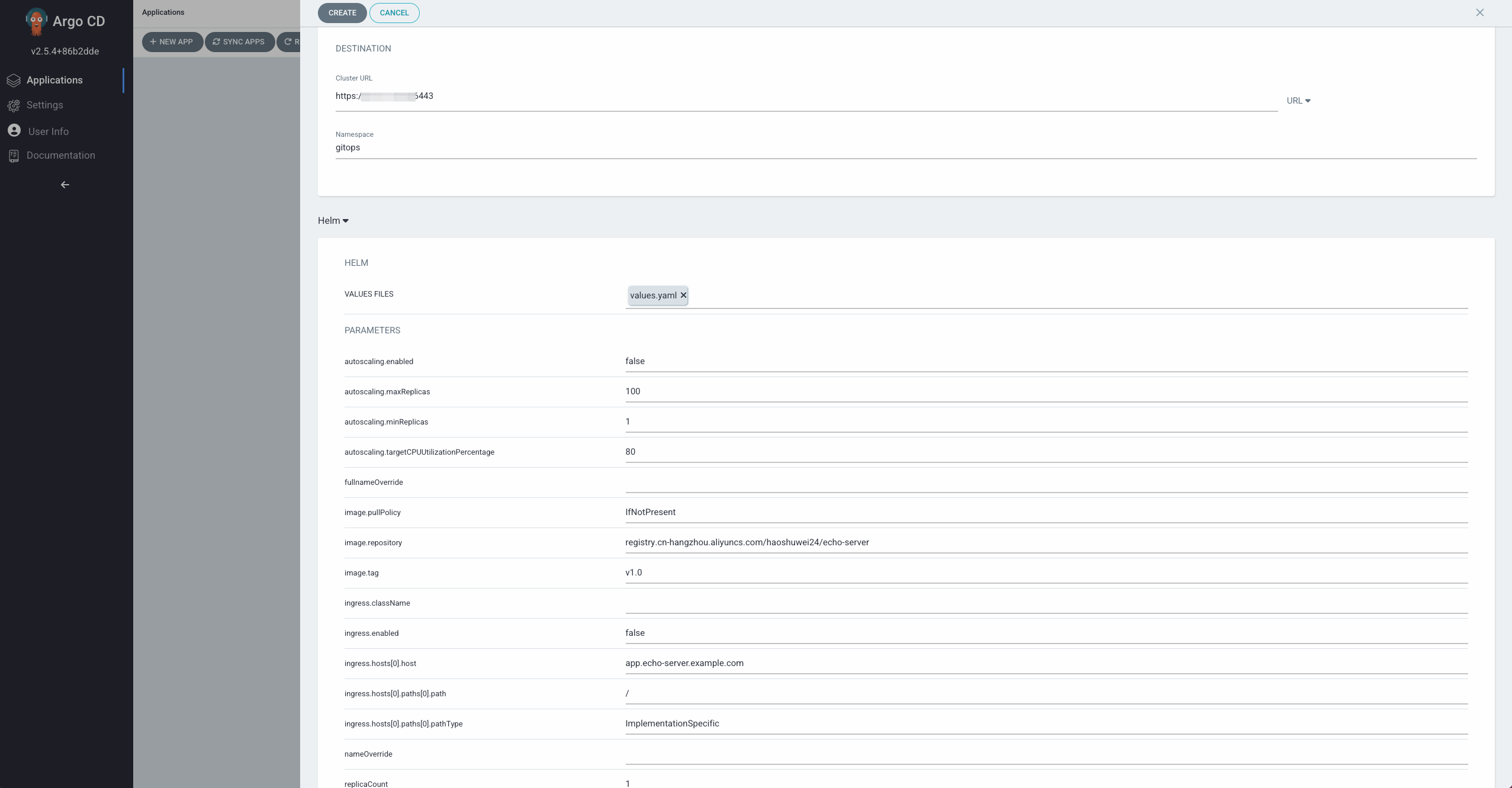This screenshot has width=1512, height=788.
Task: Click the image.tag field showing v1.0
Action: [x=1045, y=573]
